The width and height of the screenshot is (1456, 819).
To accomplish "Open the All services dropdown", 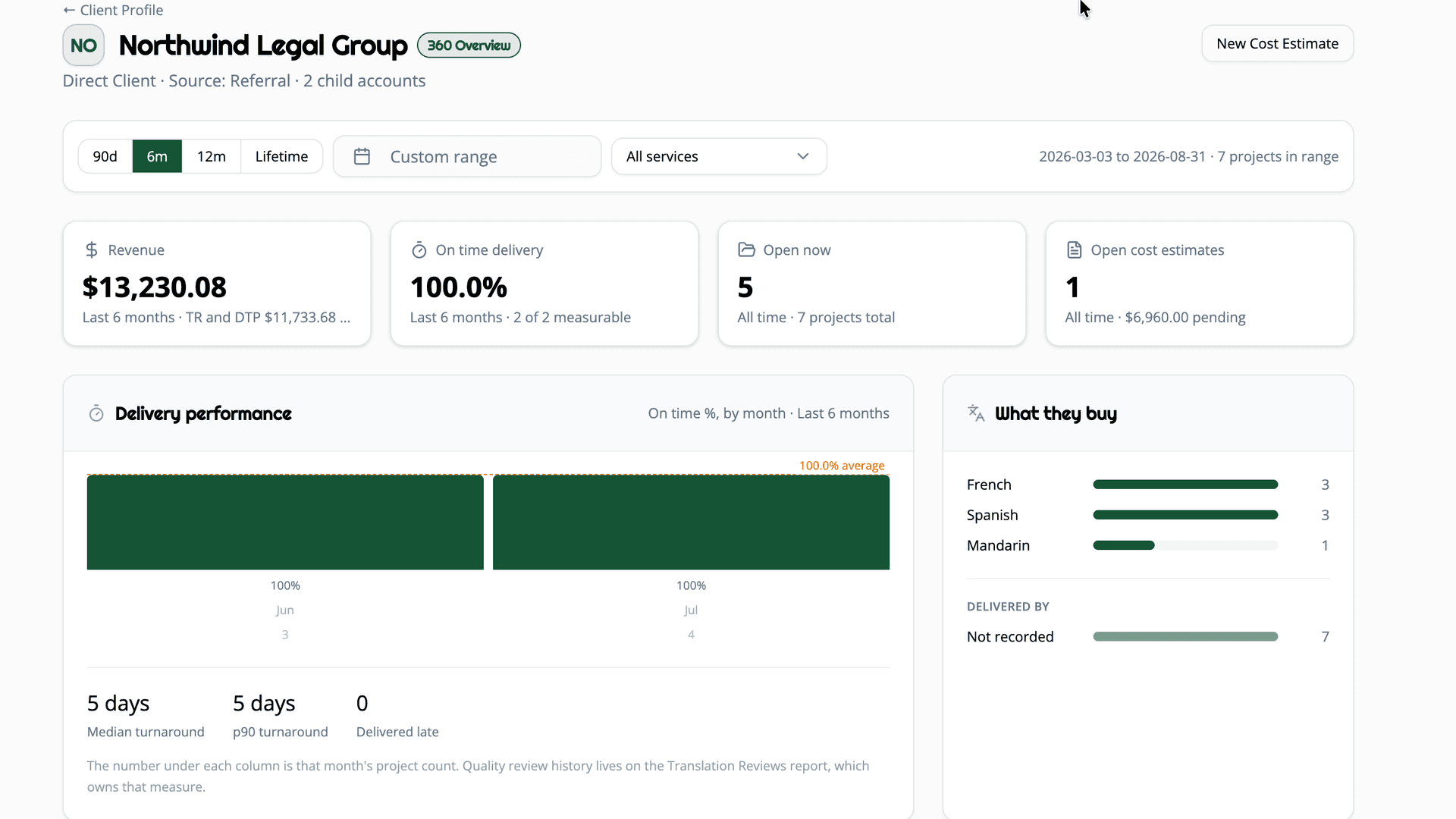I will [719, 156].
